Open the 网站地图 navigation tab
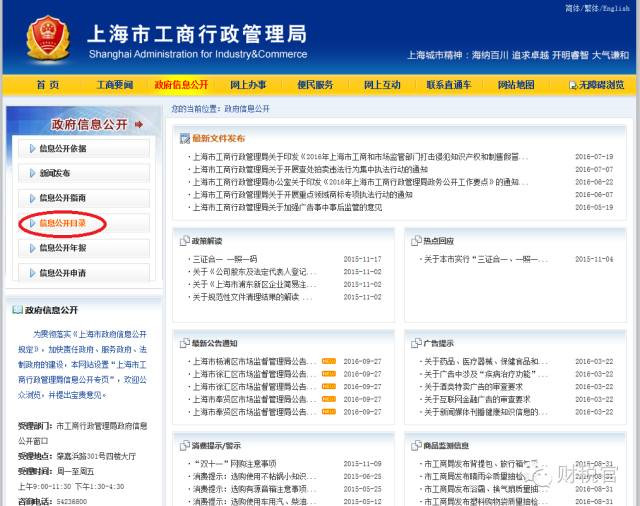Image resolution: width=640 pixels, height=506 pixels. click(x=516, y=85)
